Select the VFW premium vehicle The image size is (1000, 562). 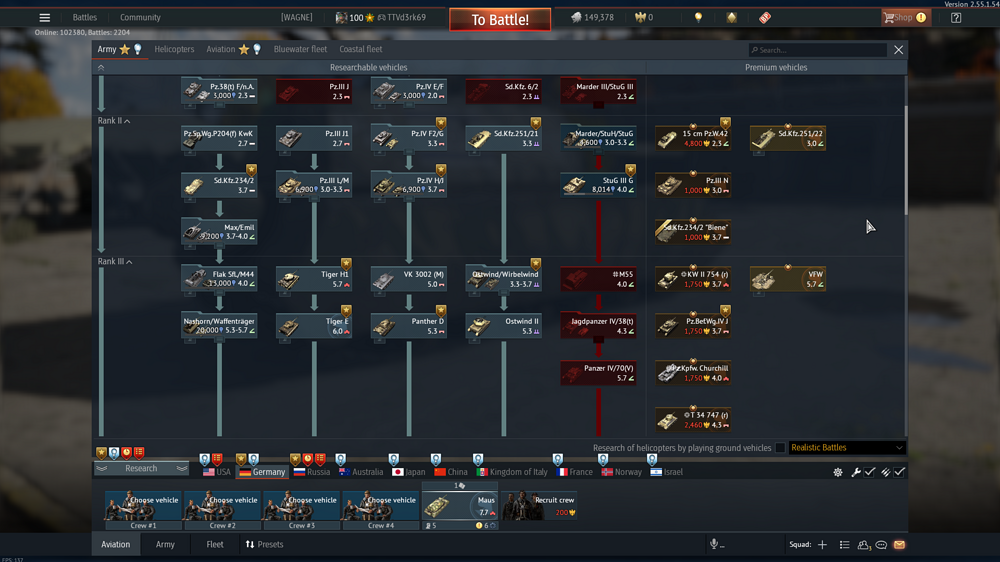788,279
